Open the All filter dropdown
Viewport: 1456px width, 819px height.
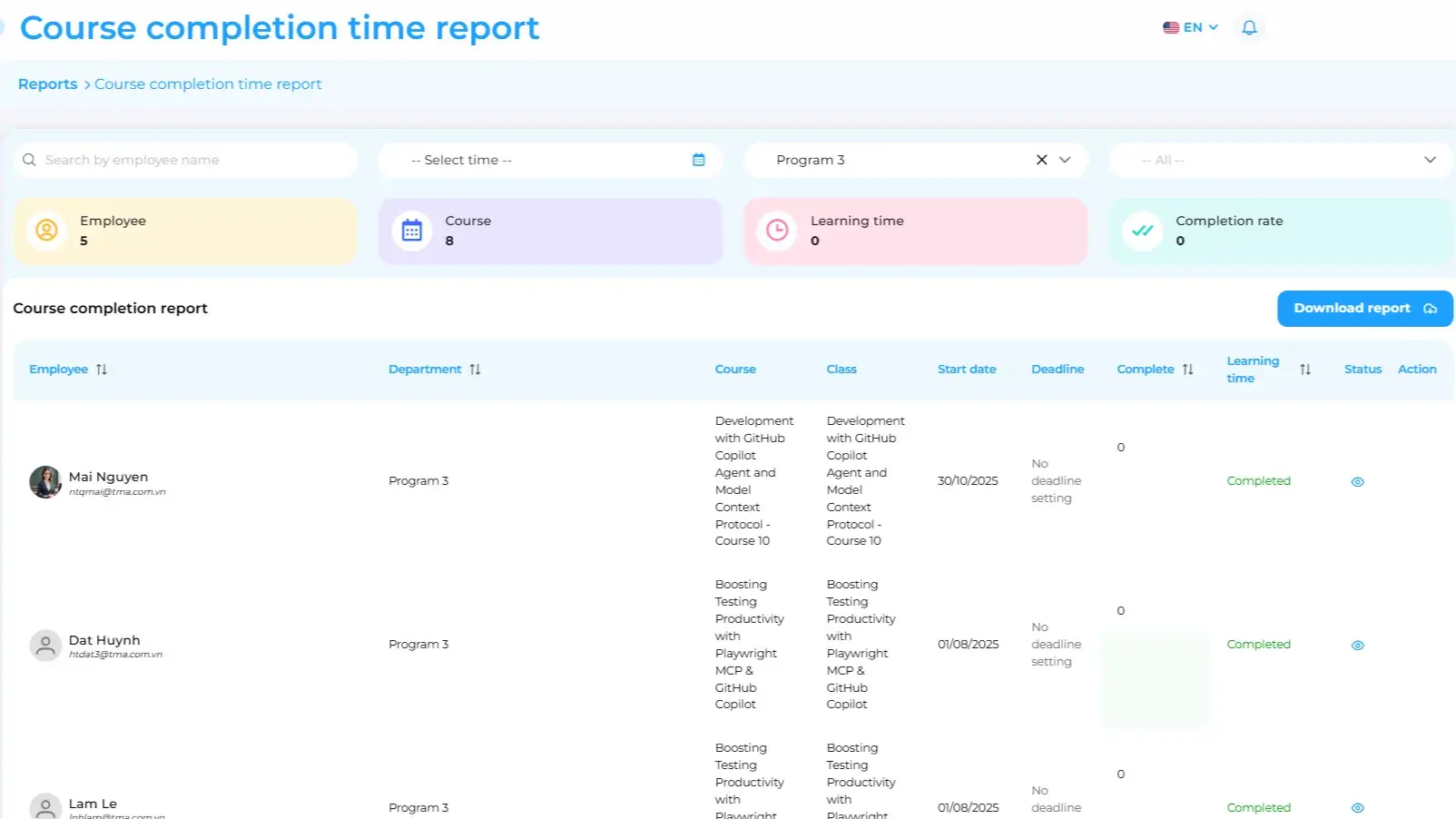1282,160
